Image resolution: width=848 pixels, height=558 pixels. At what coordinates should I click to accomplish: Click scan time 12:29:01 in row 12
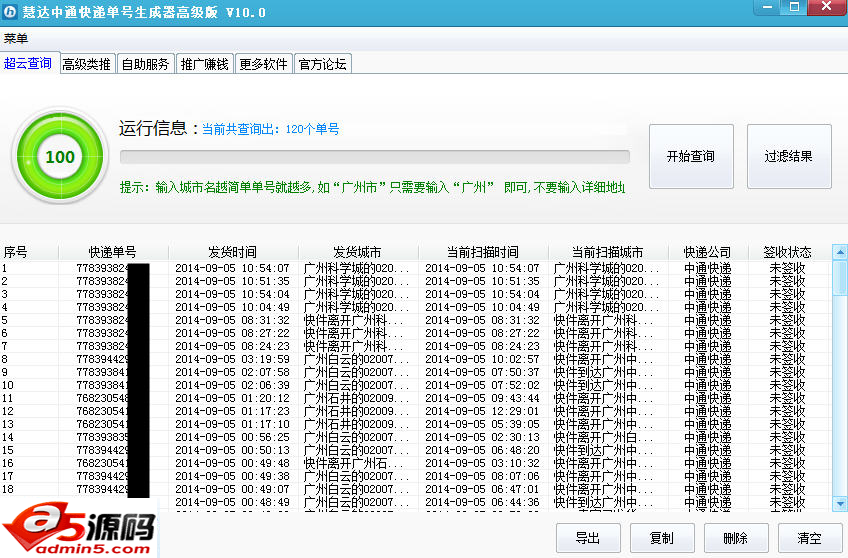coord(482,411)
